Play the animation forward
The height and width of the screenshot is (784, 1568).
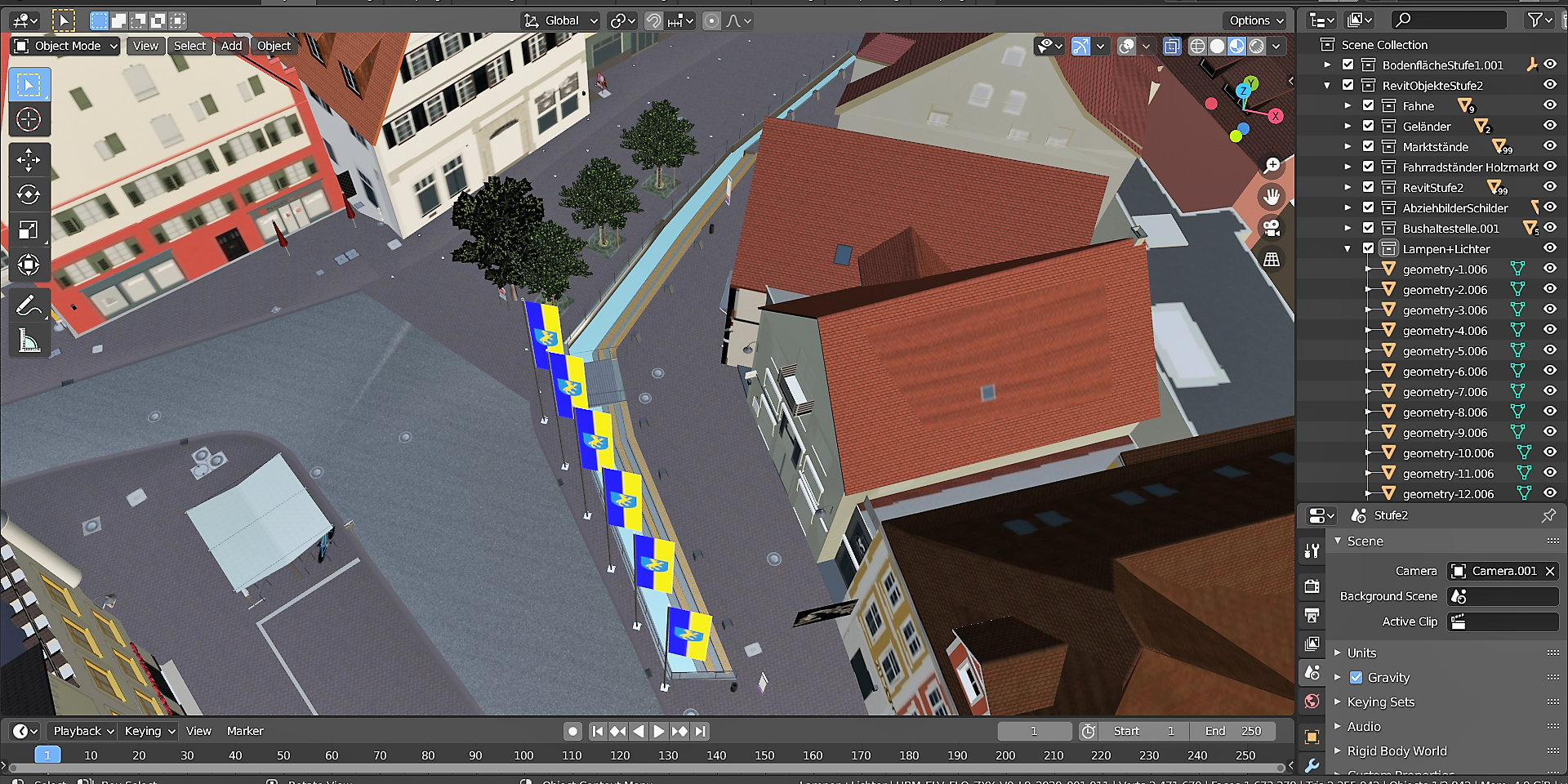click(x=659, y=731)
